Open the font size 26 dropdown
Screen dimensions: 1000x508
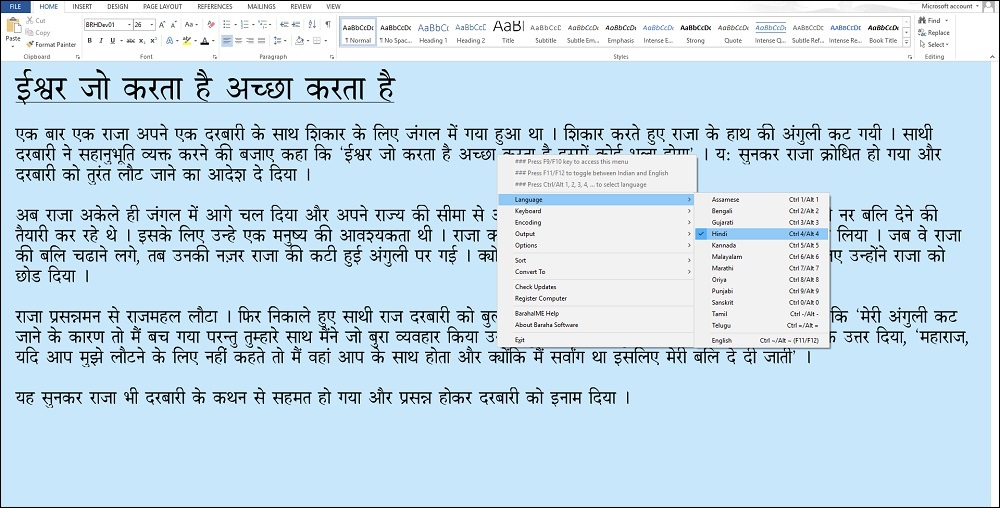click(x=152, y=25)
